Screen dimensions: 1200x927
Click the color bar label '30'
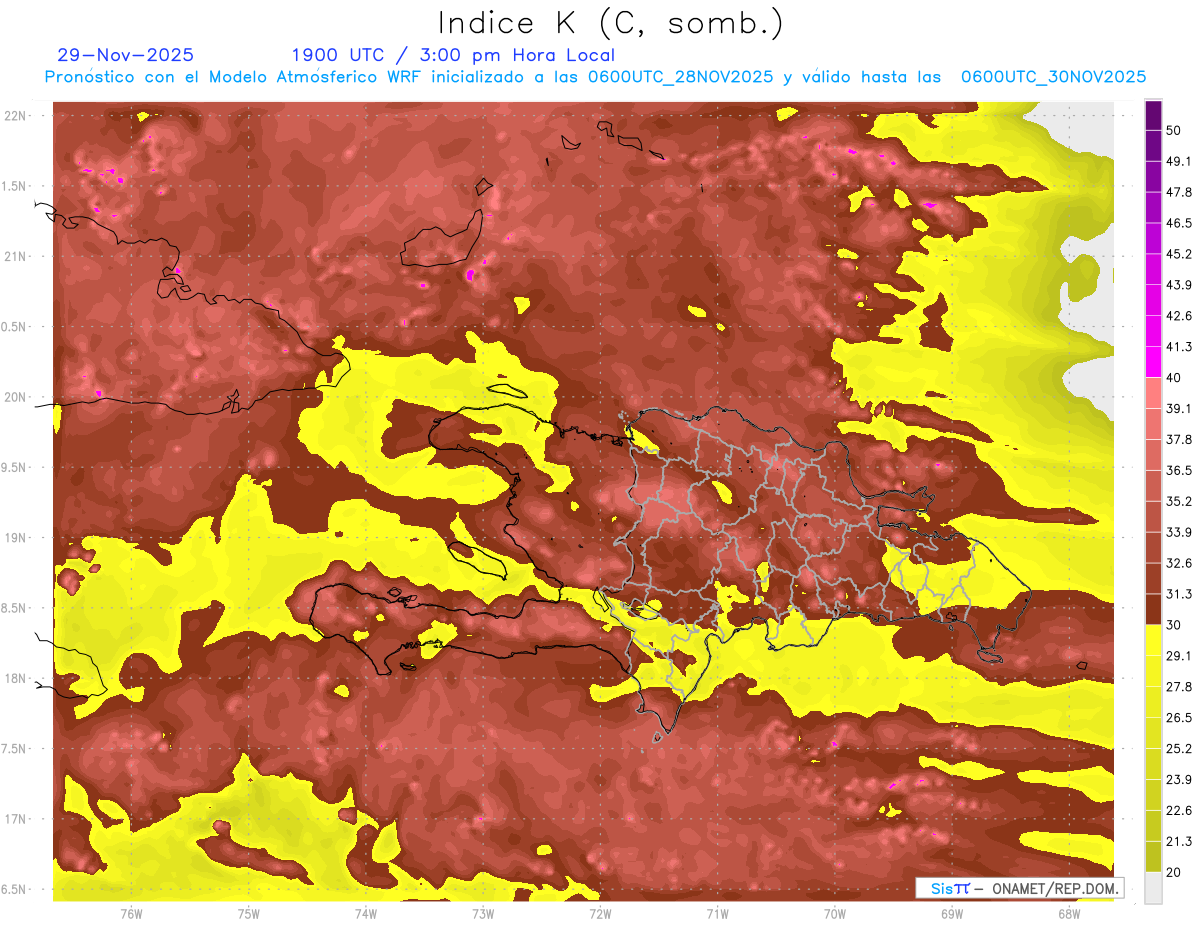[x=1174, y=625]
